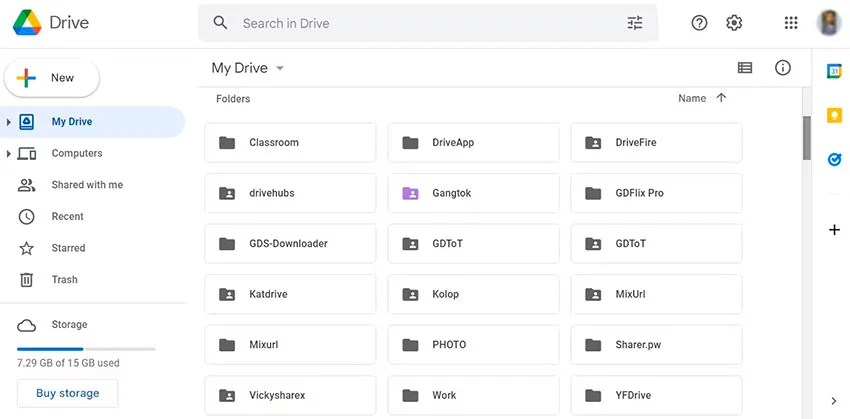Click the Starred star icon
The height and width of the screenshot is (419, 850).
point(27,248)
